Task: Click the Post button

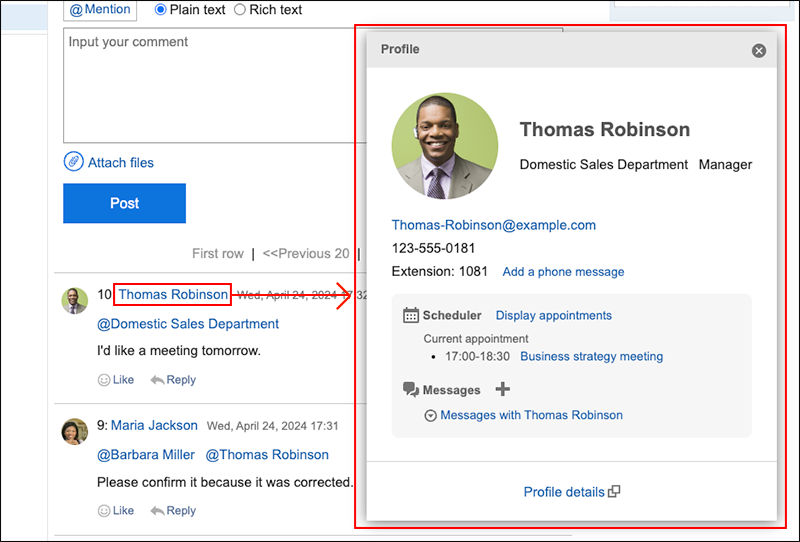Action: click(124, 203)
